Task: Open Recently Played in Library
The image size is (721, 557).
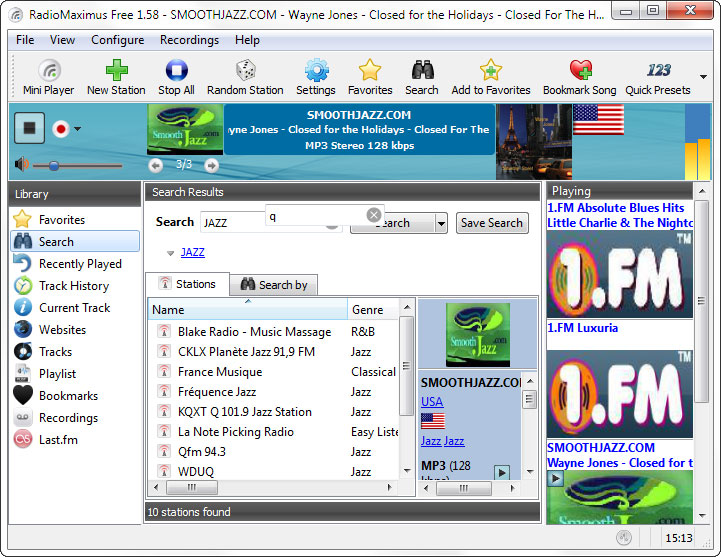Action: (75, 264)
